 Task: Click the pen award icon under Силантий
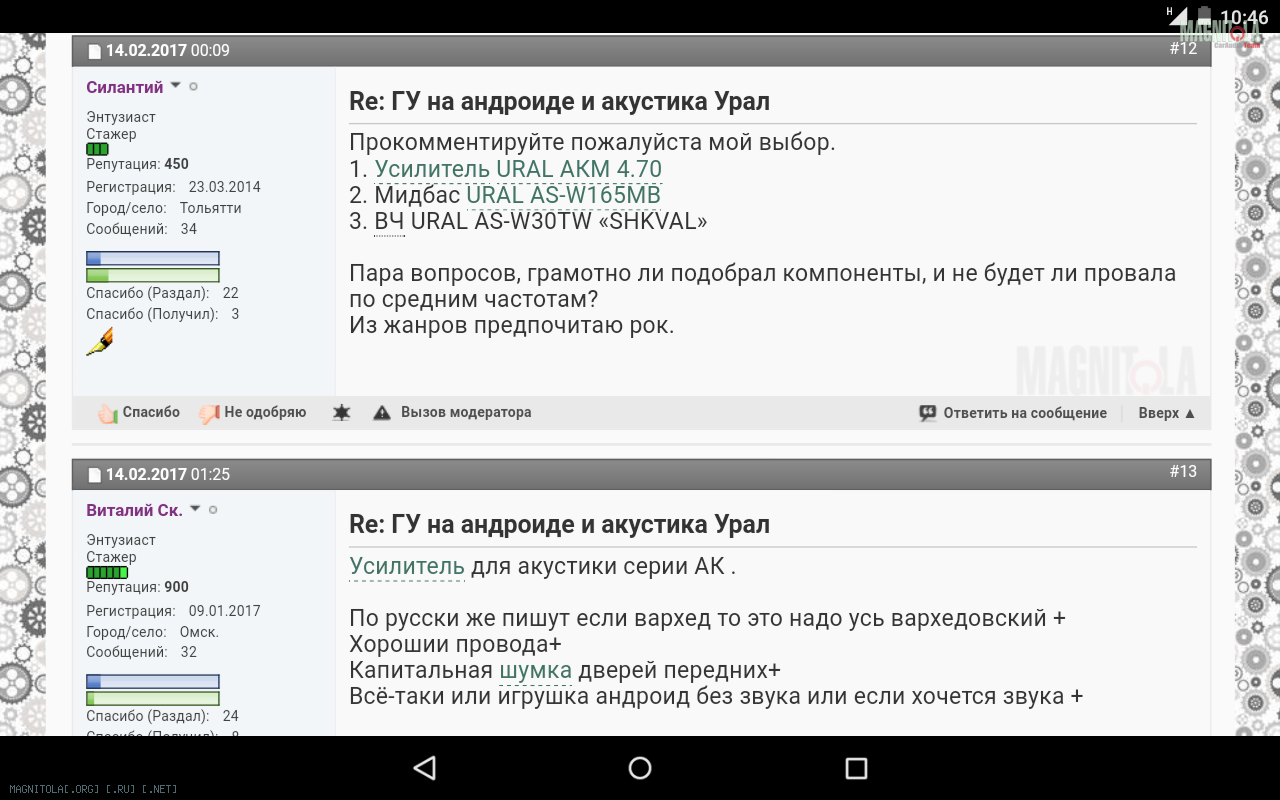click(x=99, y=342)
